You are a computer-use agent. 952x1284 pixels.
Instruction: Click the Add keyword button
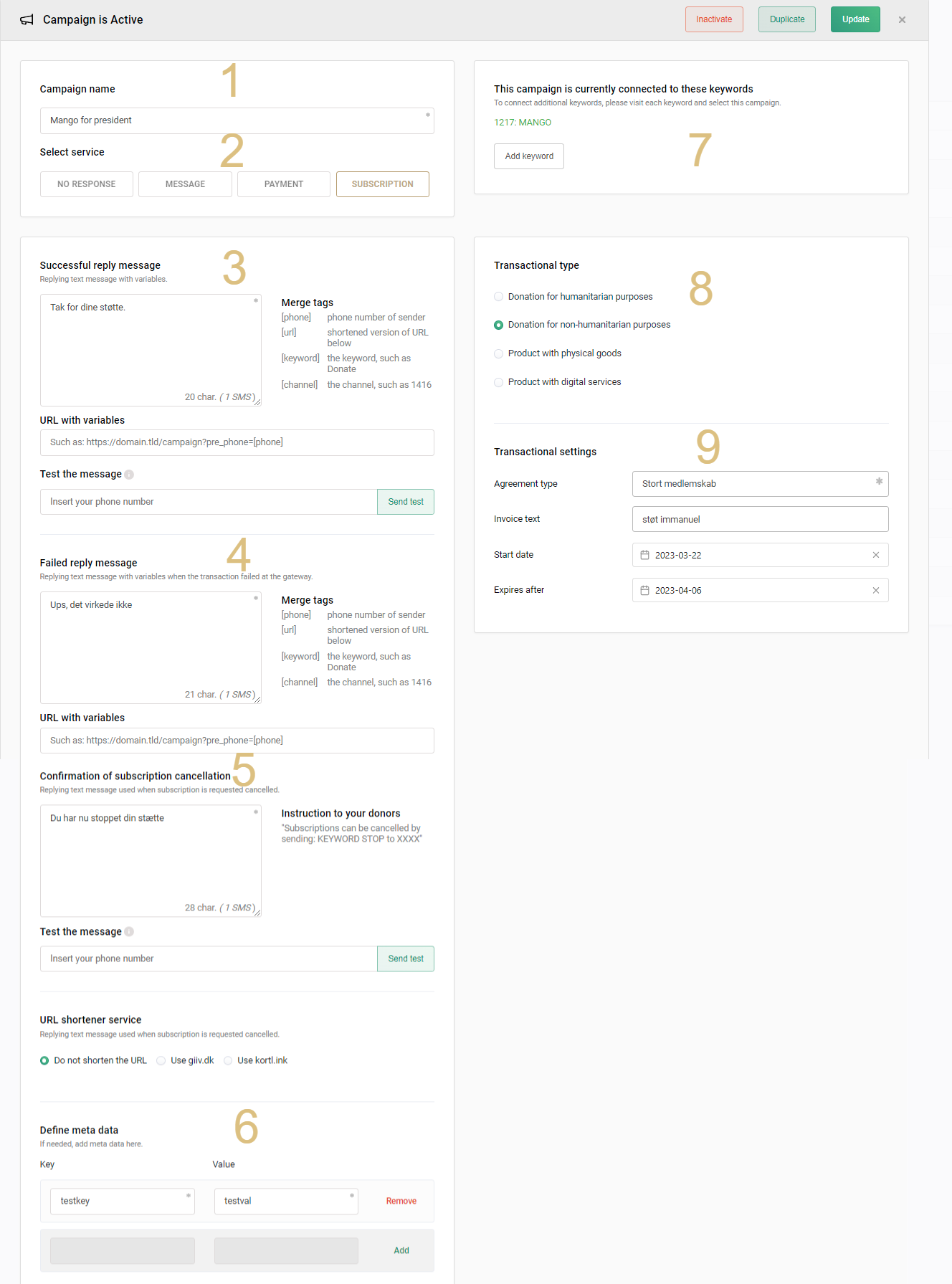coord(529,156)
